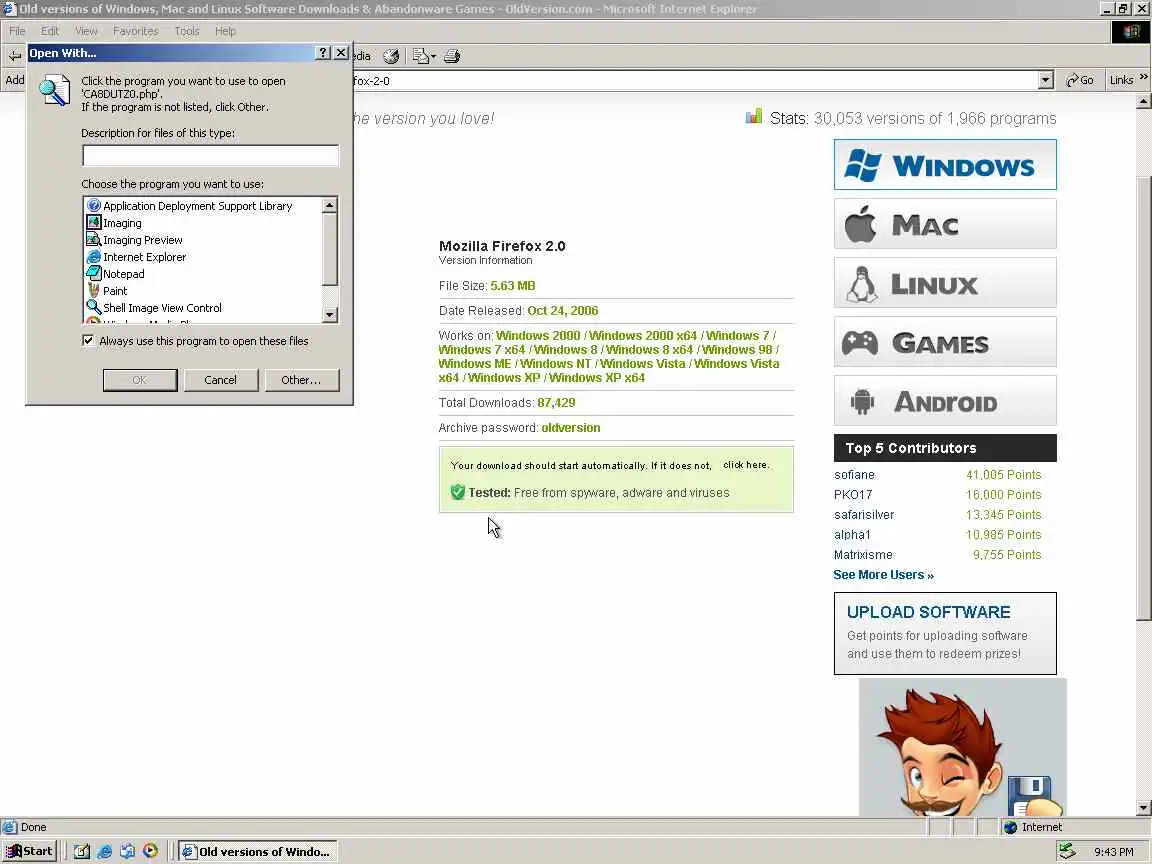1152x864 pixels.
Task: Click the green Tested shield icon
Action: pos(457,492)
